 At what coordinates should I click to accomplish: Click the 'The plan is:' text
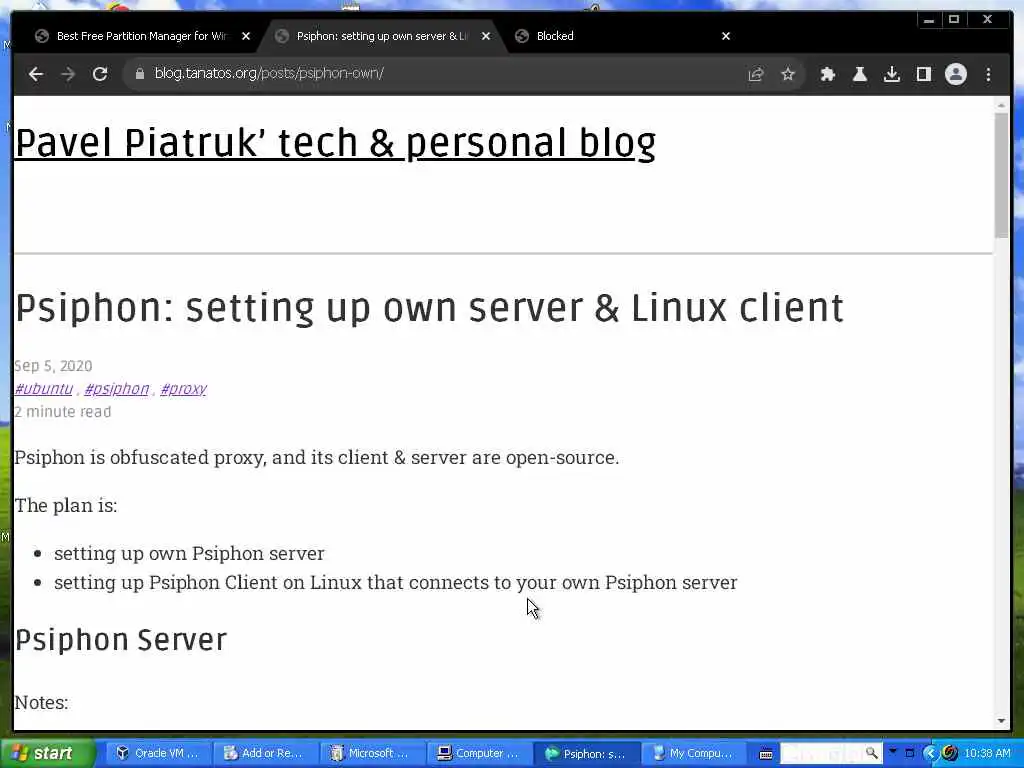point(65,505)
